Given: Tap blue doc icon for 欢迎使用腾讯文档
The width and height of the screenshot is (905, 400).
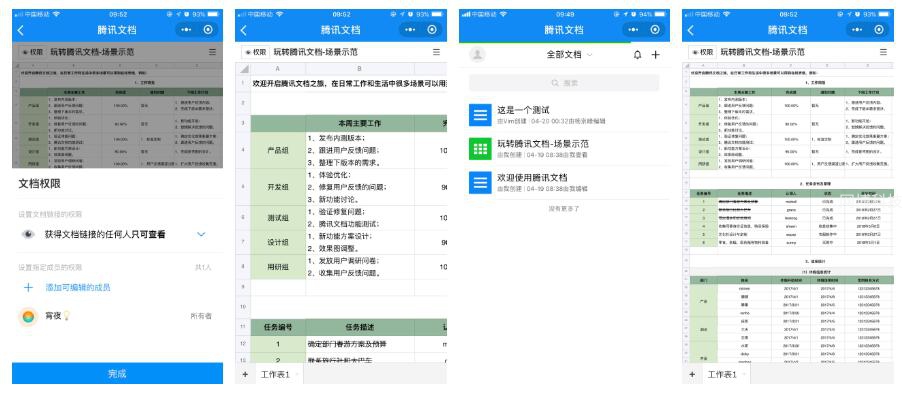Looking at the screenshot, I should tap(480, 182).
